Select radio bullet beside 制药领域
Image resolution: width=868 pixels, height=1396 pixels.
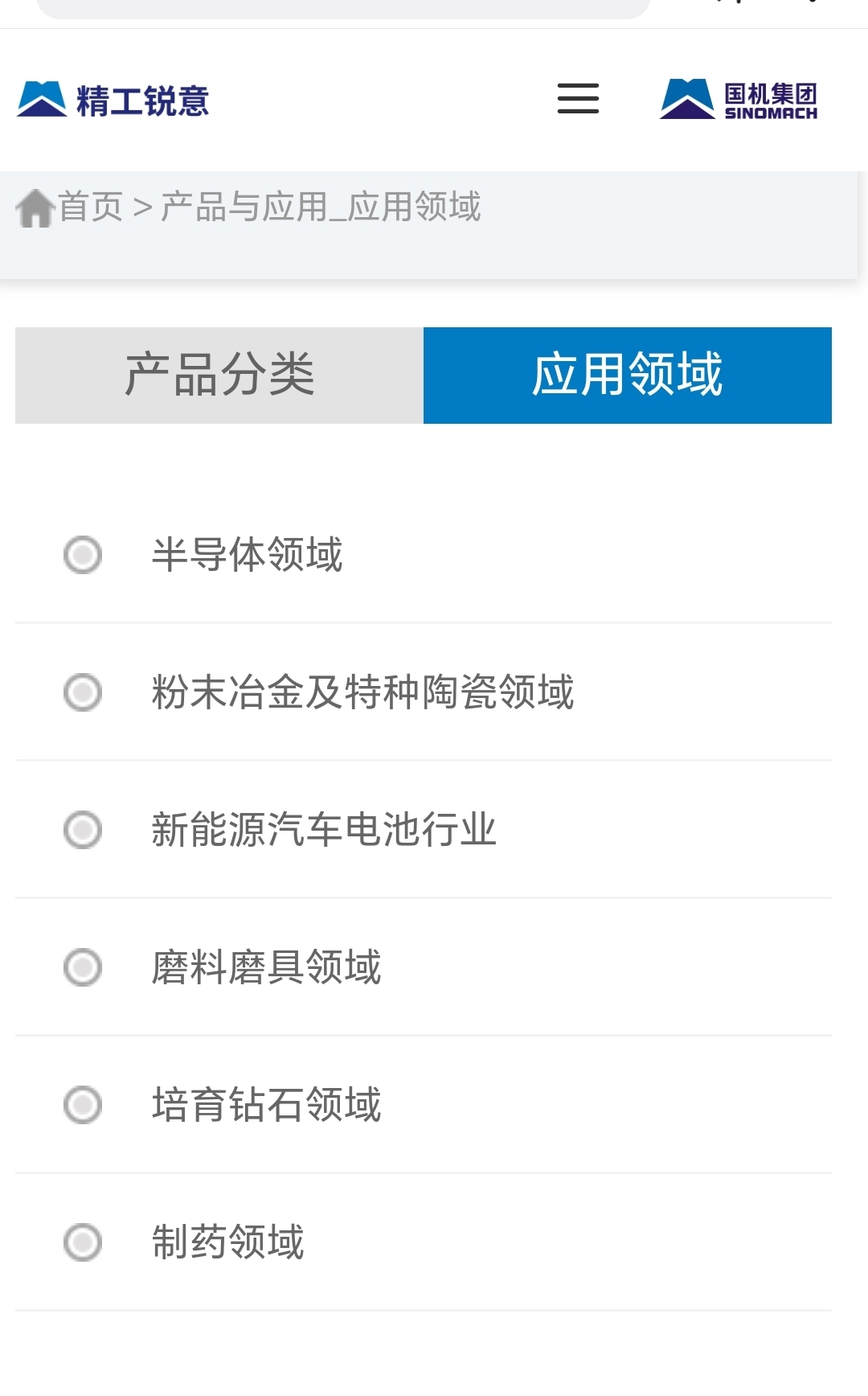[x=83, y=1242]
